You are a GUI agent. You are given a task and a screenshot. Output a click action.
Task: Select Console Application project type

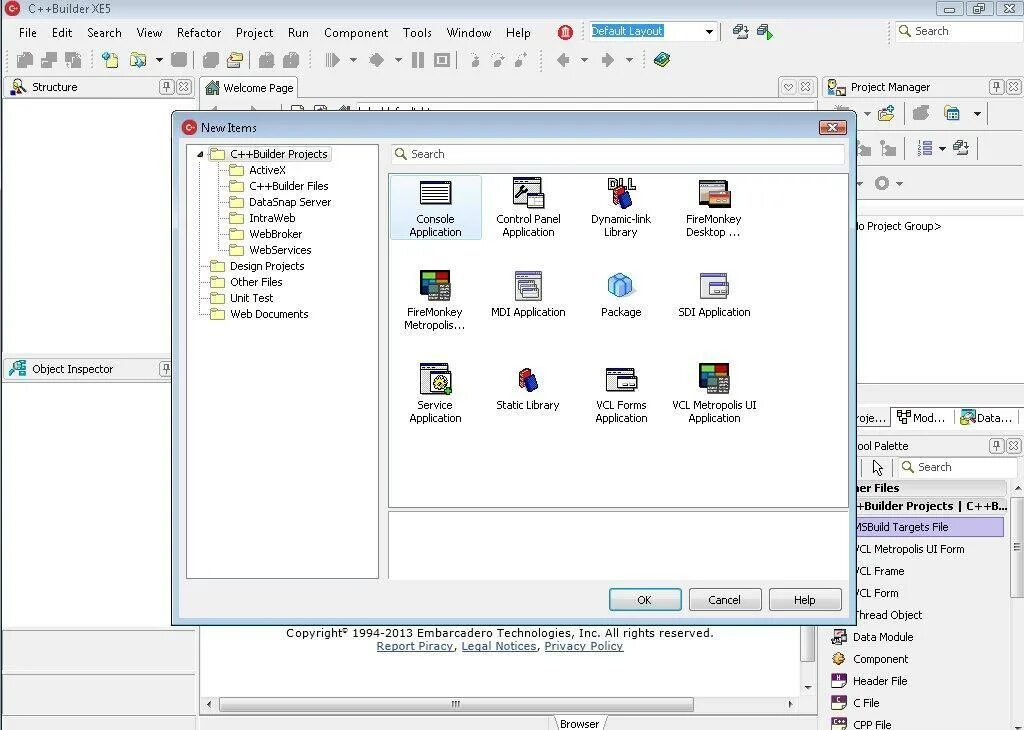(x=435, y=208)
